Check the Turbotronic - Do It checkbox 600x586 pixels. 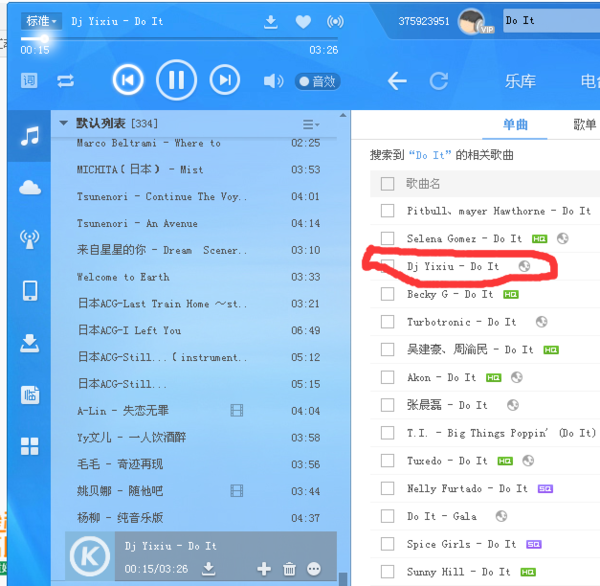[x=387, y=322]
